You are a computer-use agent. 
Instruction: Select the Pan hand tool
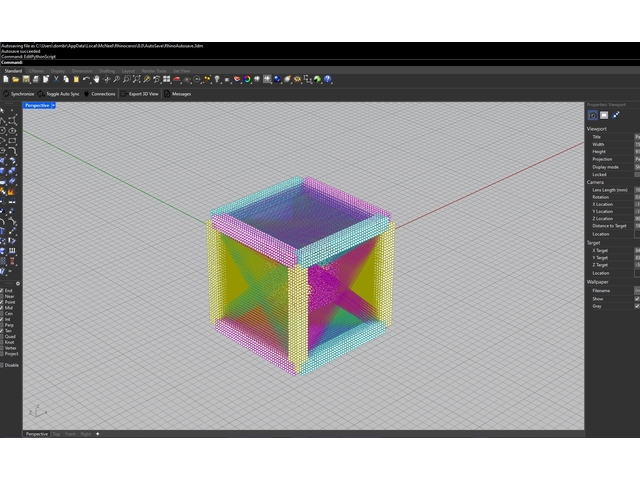pos(96,79)
